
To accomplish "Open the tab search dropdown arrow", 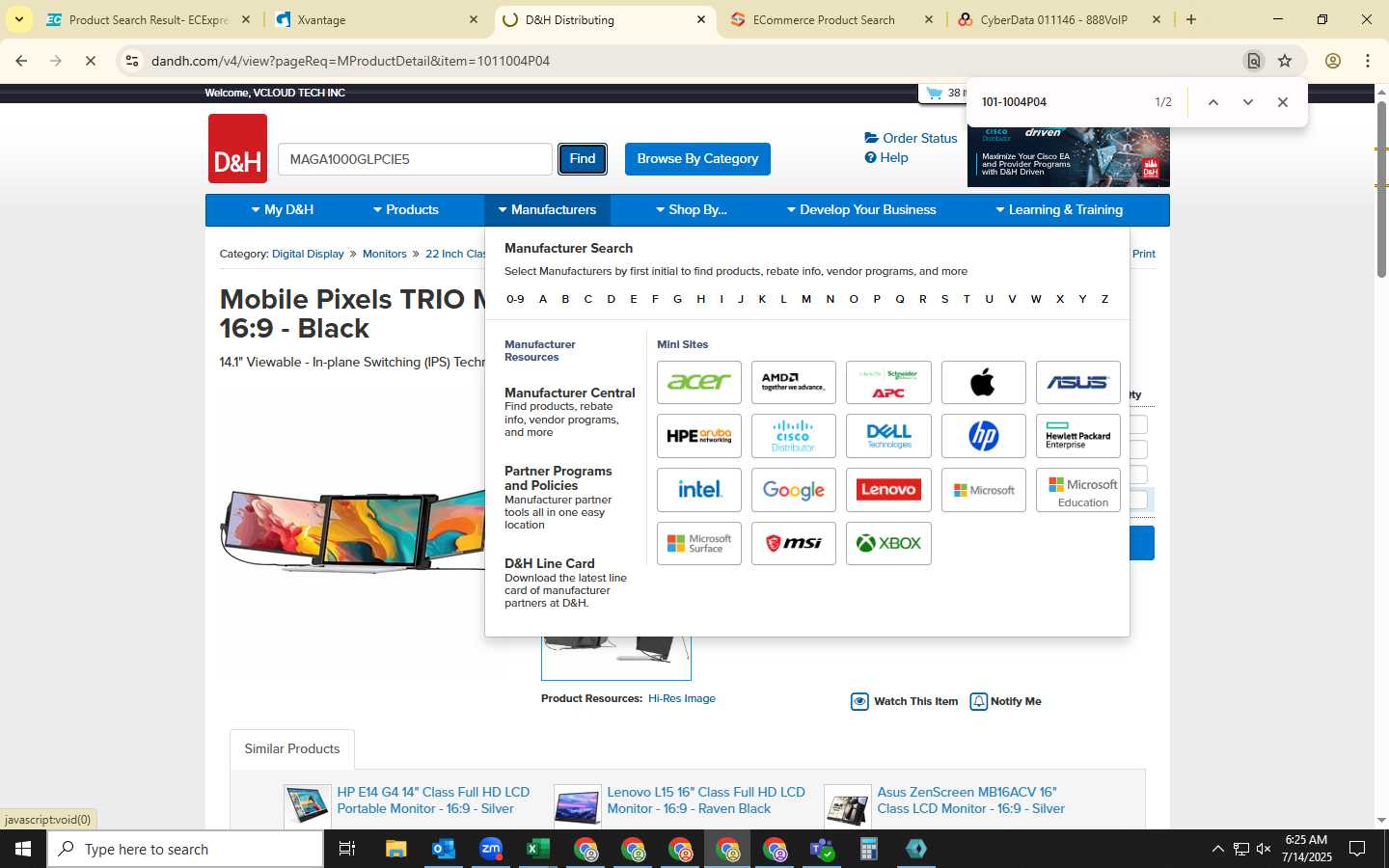I will tap(18, 19).
